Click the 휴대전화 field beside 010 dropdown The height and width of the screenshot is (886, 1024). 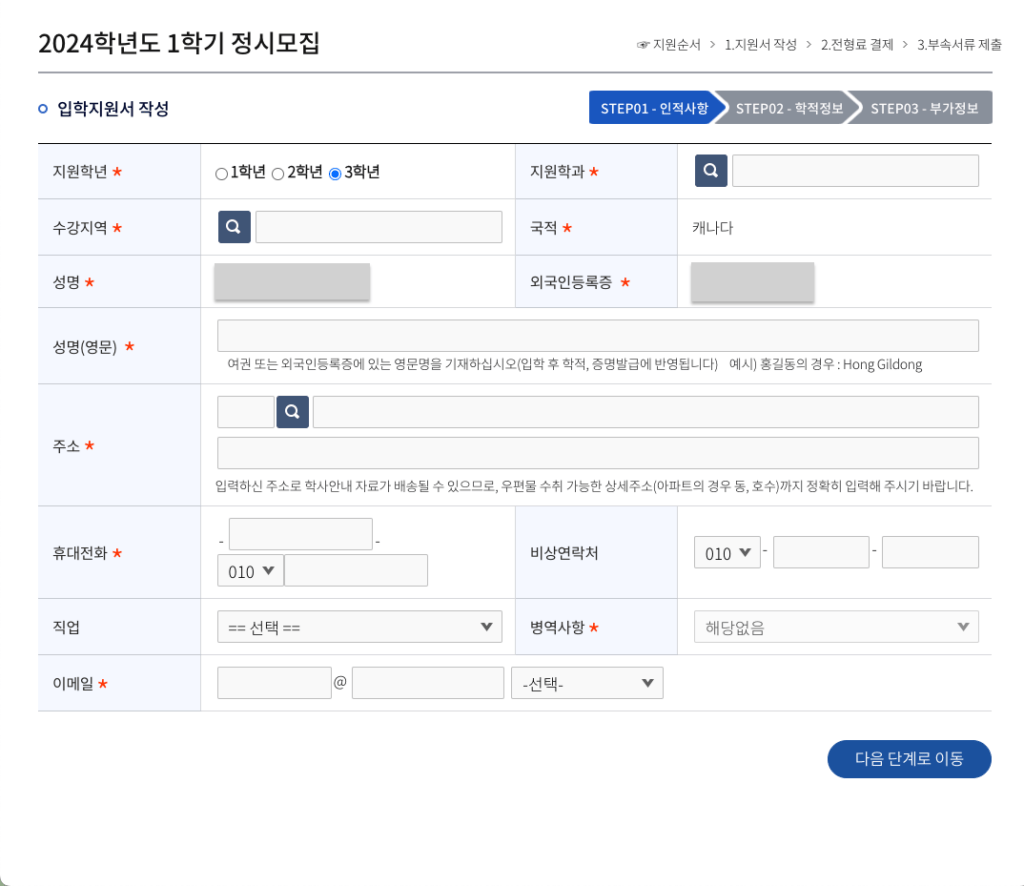click(x=356, y=571)
